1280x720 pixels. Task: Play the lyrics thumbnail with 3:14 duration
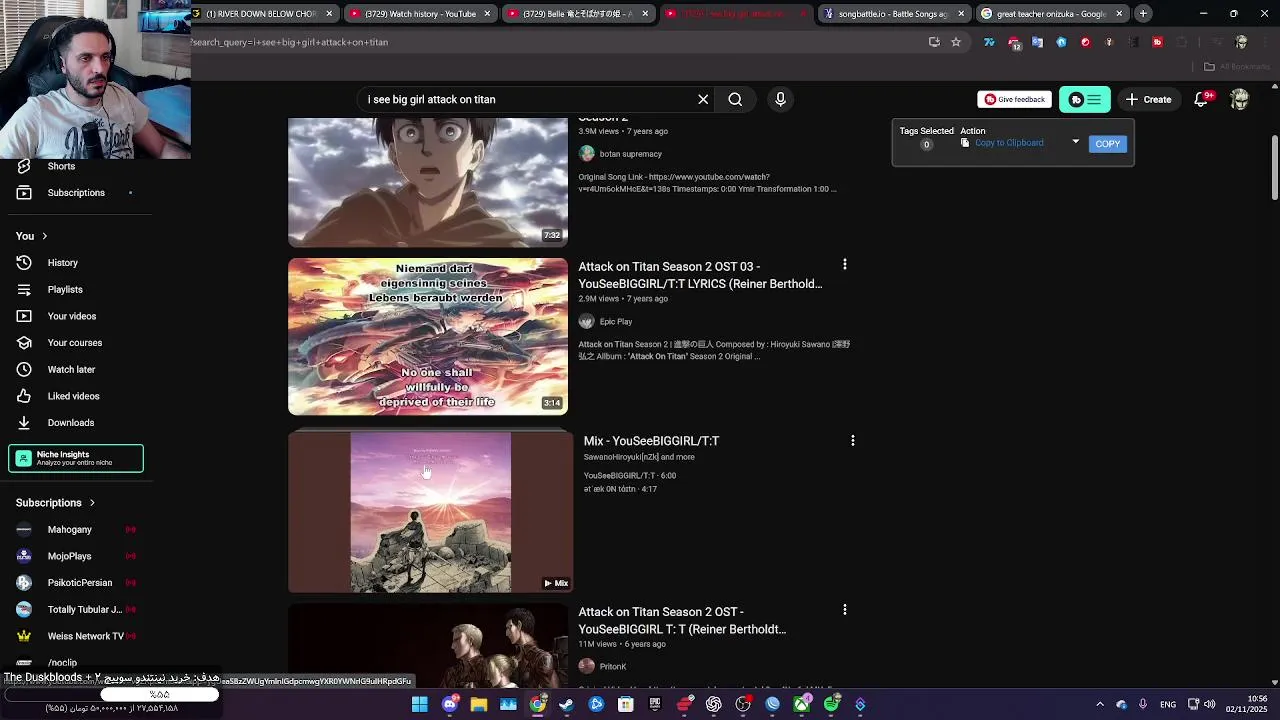click(x=428, y=336)
